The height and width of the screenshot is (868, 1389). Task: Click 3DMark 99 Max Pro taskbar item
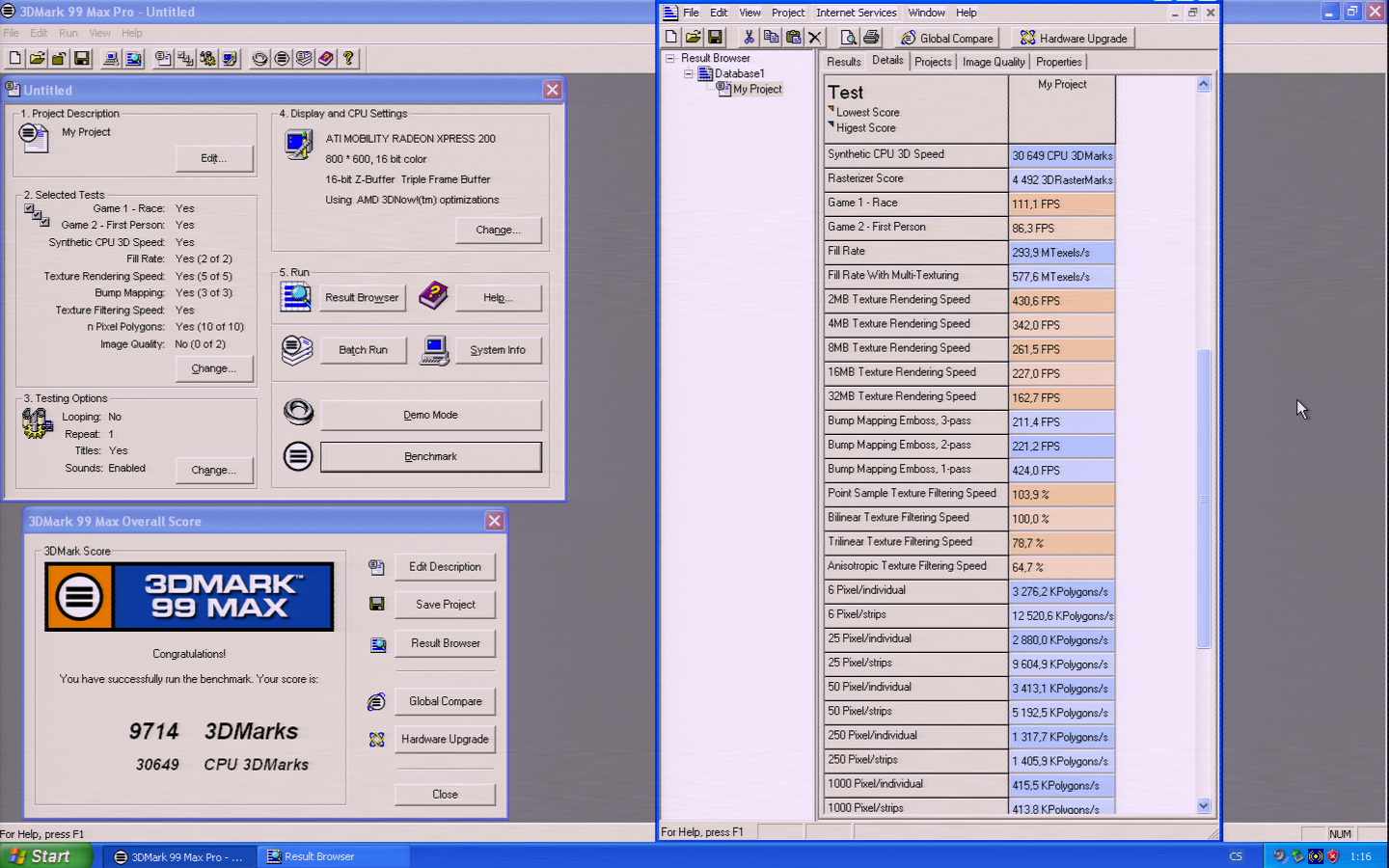178,856
